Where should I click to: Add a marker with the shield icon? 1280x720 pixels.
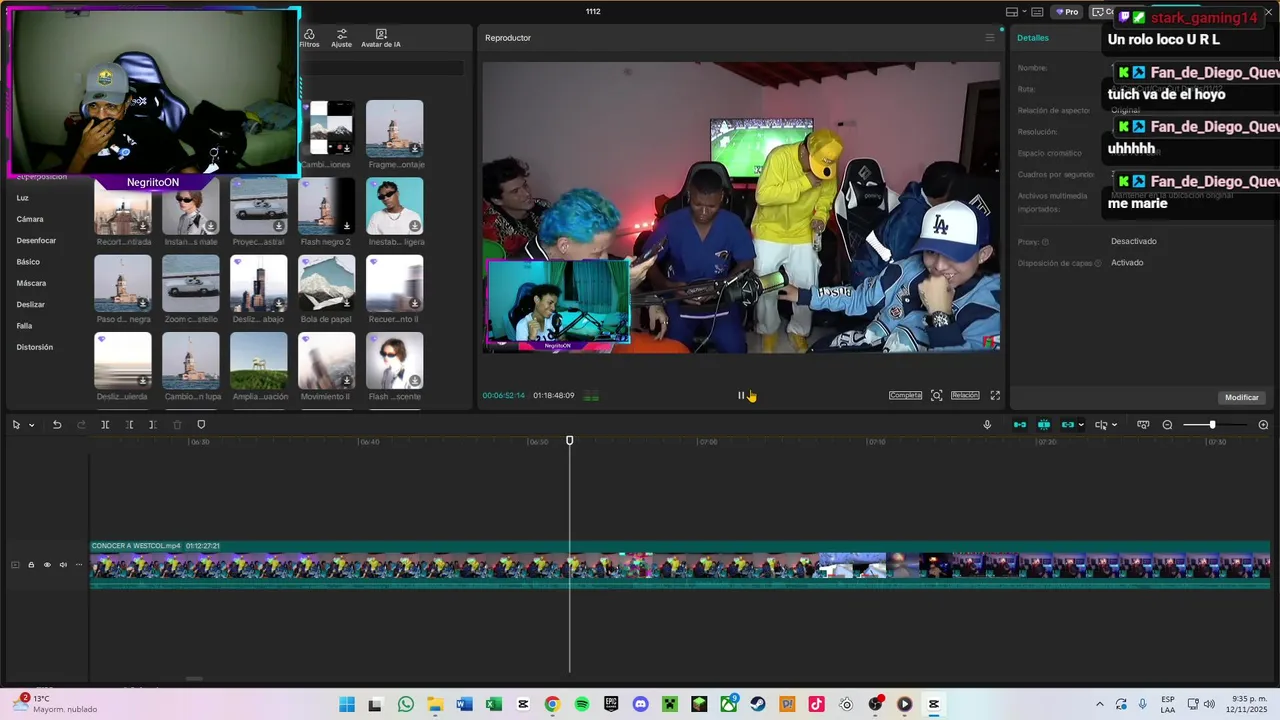[201, 425]
